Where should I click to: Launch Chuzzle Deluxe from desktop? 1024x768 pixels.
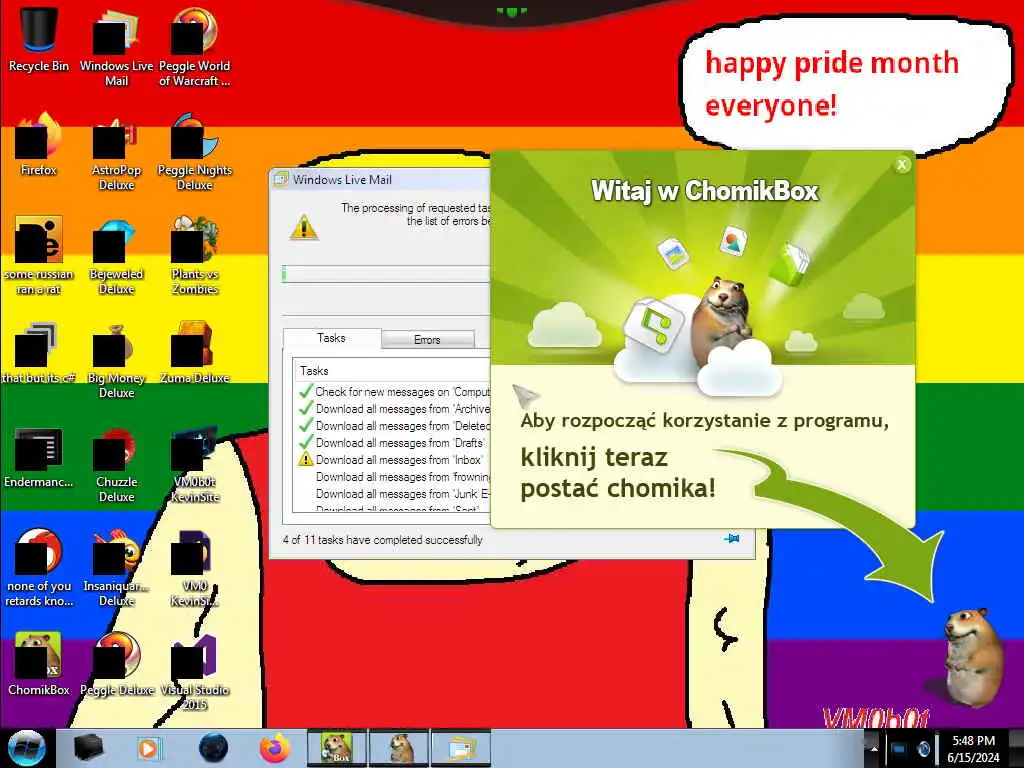(116, 464)
